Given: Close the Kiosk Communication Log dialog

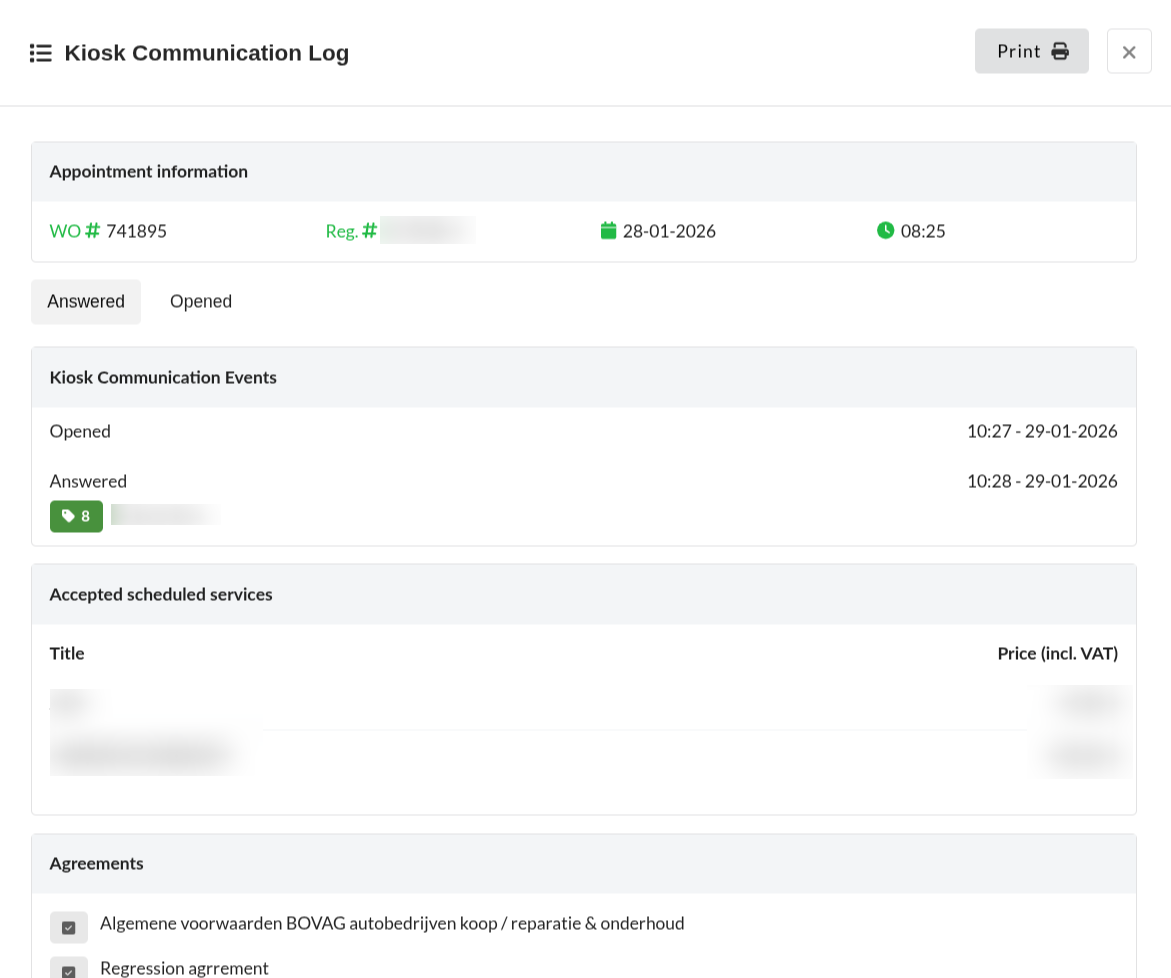Looking at the screenshot, I should coord(1128,52).
